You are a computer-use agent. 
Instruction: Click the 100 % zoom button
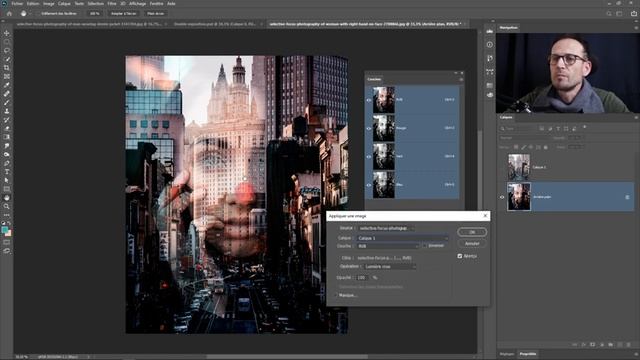94,13
